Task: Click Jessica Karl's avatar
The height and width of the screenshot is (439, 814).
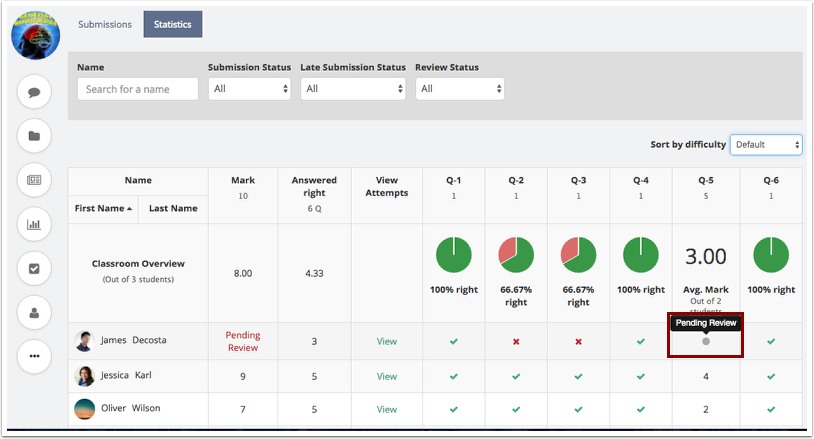Action: coord(85,376)
